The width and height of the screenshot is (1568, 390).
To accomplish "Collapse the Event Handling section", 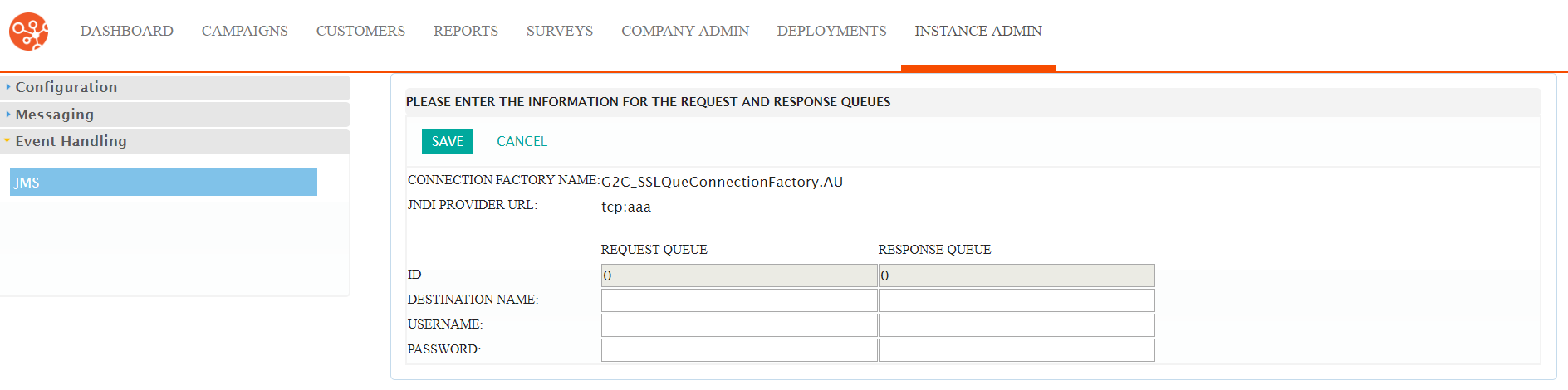I will pyautogui.click(x=174, y=141).
